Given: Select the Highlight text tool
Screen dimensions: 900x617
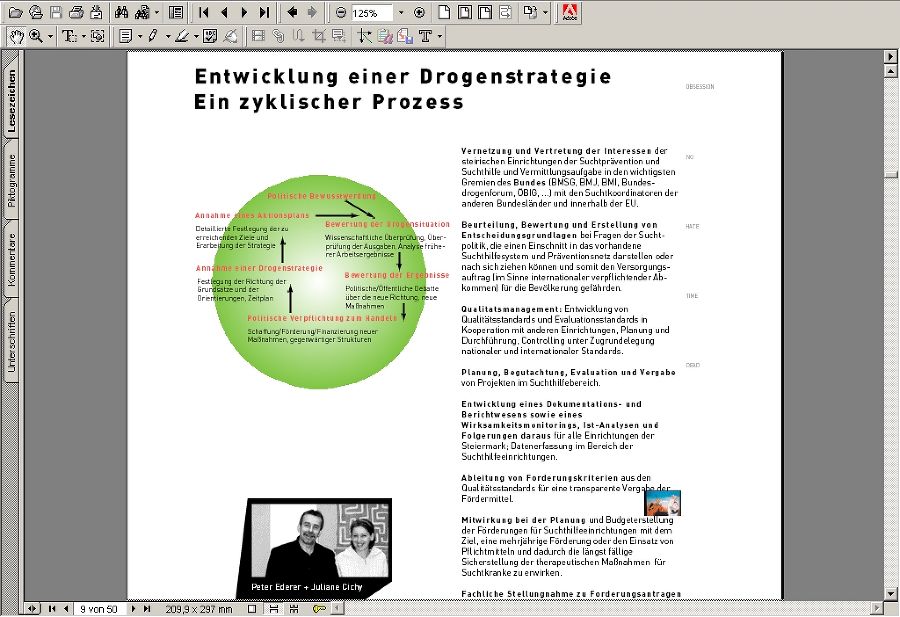Looking at the screenshot, I should coord(182,36).
